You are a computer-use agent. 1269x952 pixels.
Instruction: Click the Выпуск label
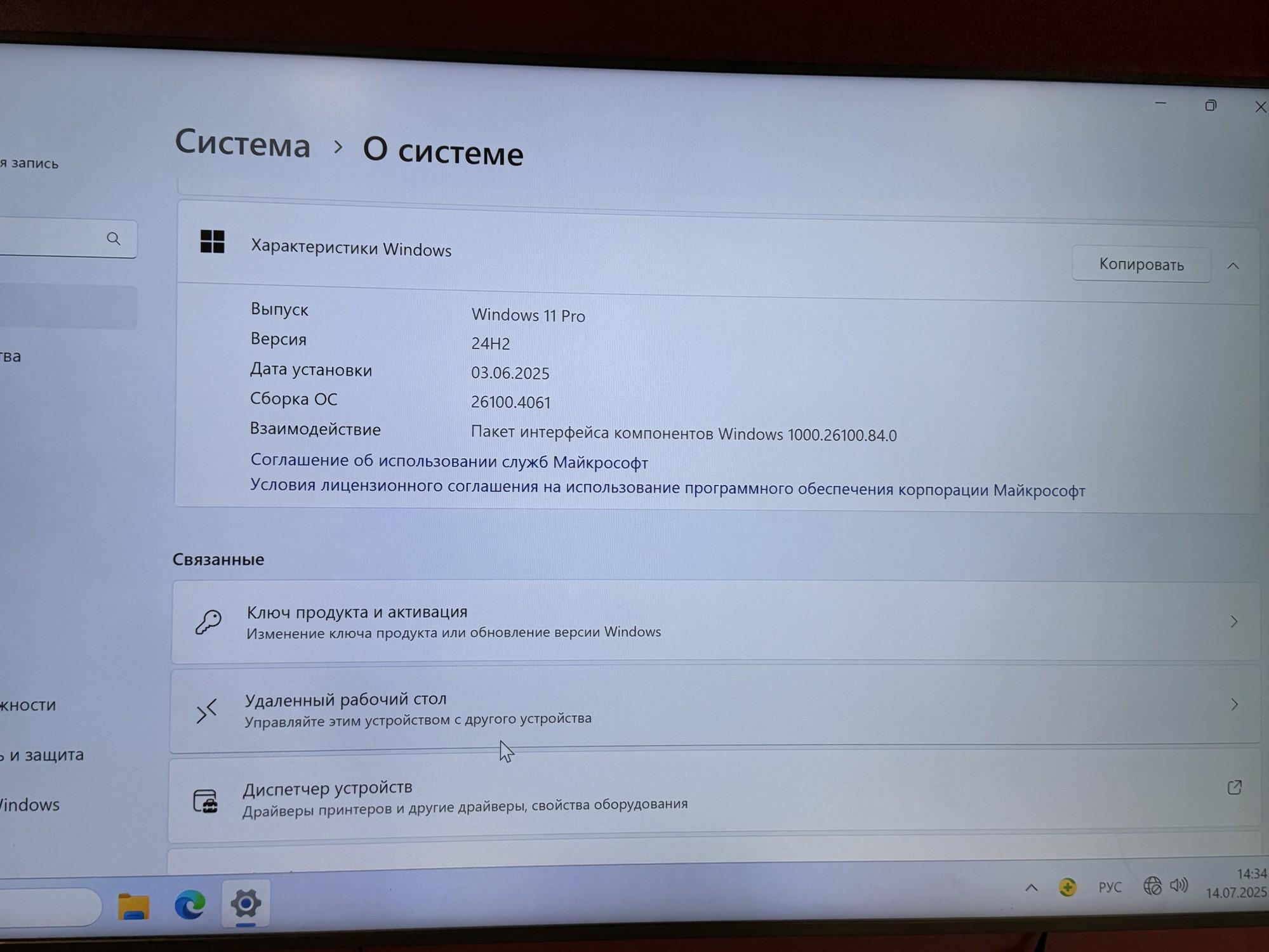click(x=279, y=310)
